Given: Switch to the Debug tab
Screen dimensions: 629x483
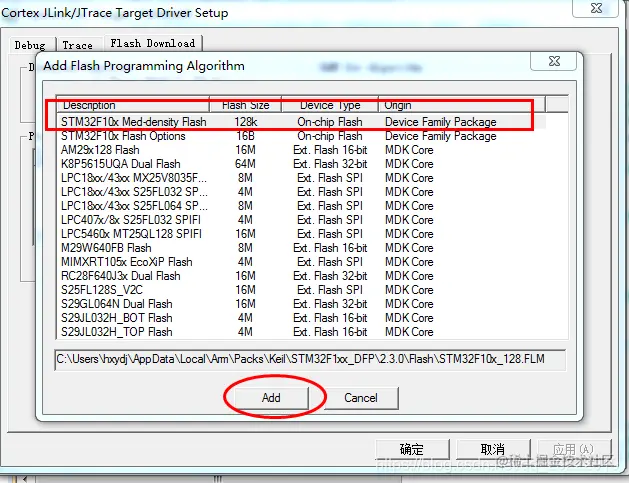Looking at the screenshot, I should [30, 45].
